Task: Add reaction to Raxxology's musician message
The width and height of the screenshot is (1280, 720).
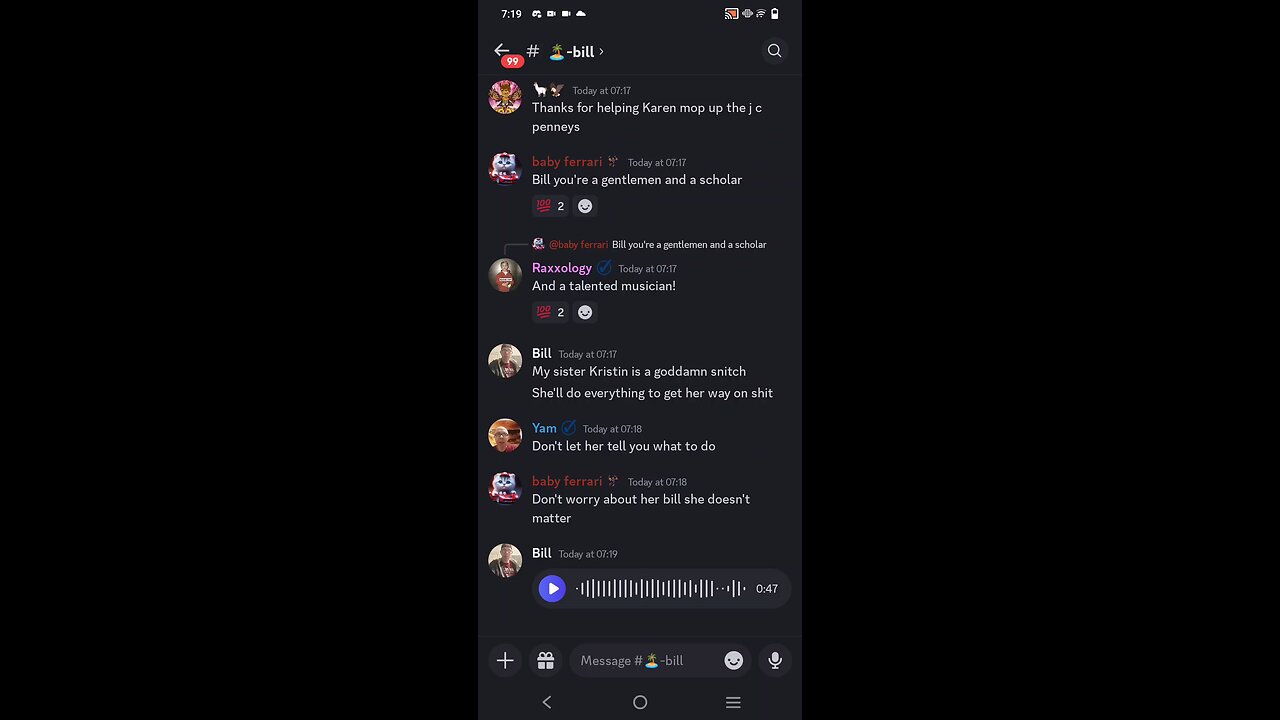Action: 585,312
